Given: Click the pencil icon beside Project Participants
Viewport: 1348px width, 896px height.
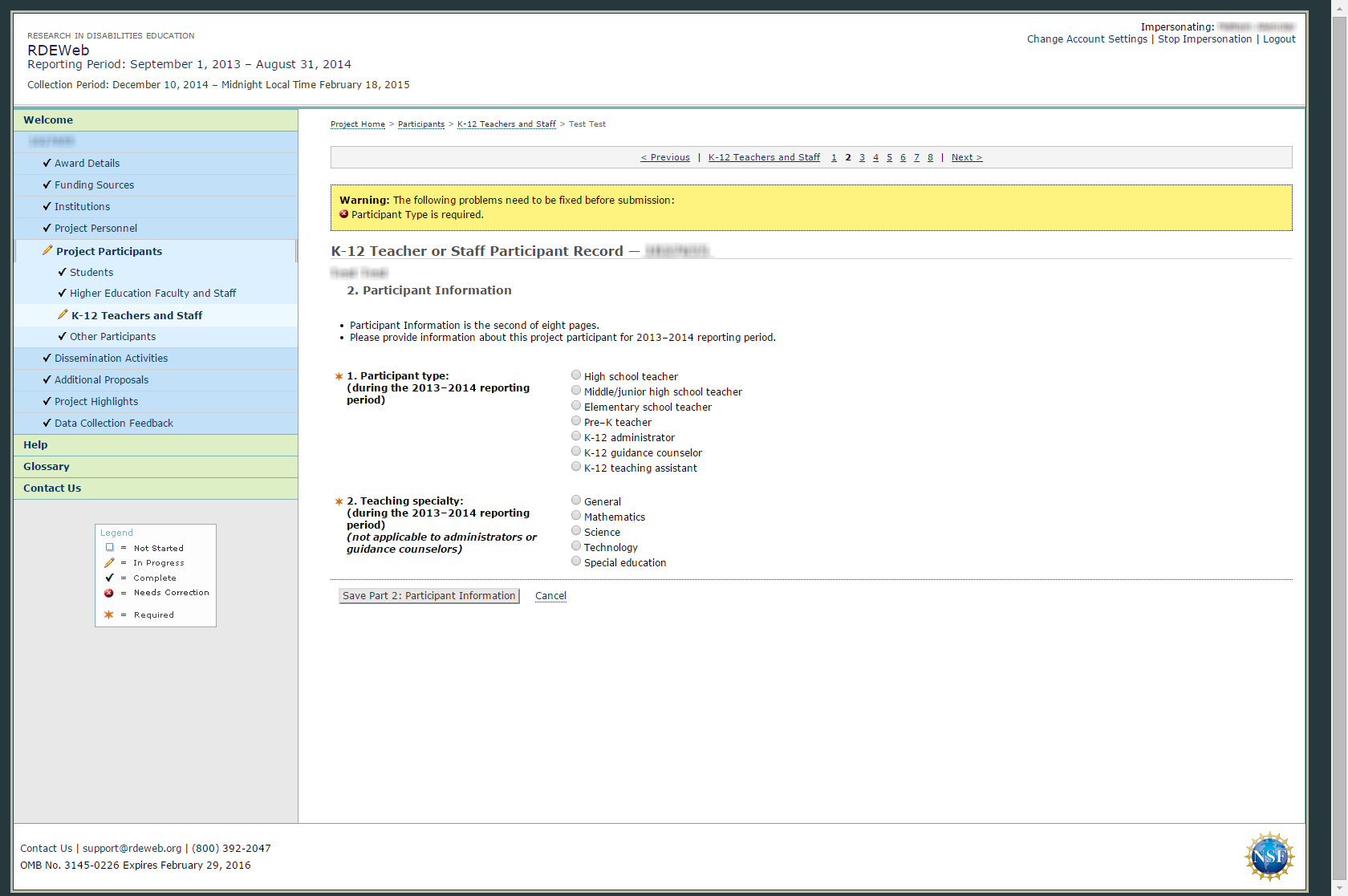Looking at the screenshot, I should coord(47,251).
